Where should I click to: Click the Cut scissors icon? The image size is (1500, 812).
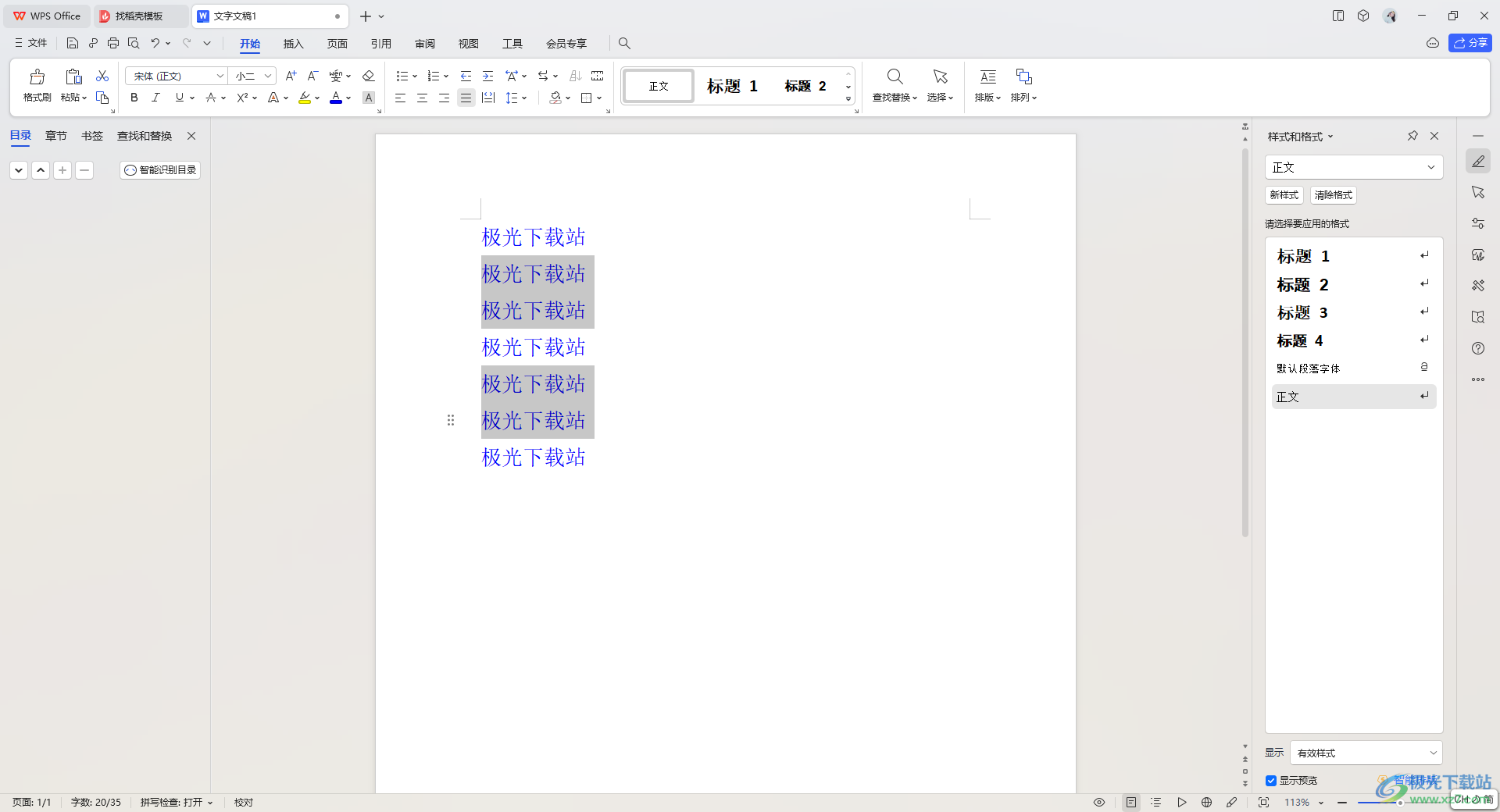pyautogui.click(x=102, y=76)
